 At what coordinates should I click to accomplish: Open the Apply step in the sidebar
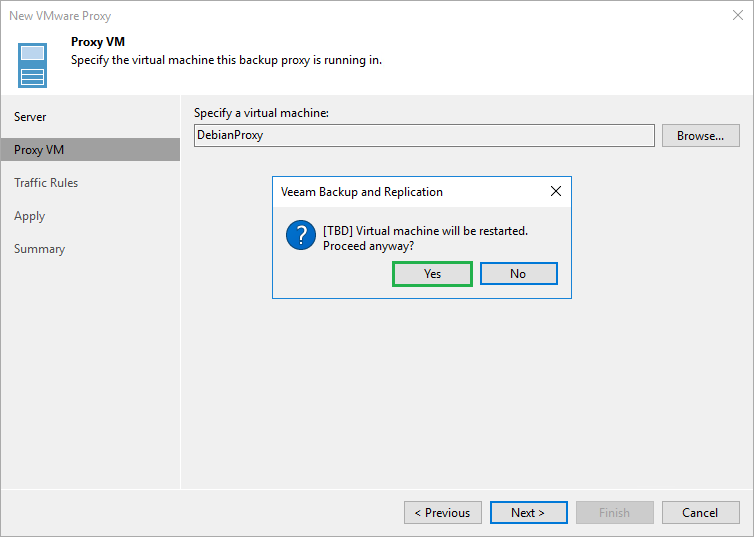coord(29,216)
